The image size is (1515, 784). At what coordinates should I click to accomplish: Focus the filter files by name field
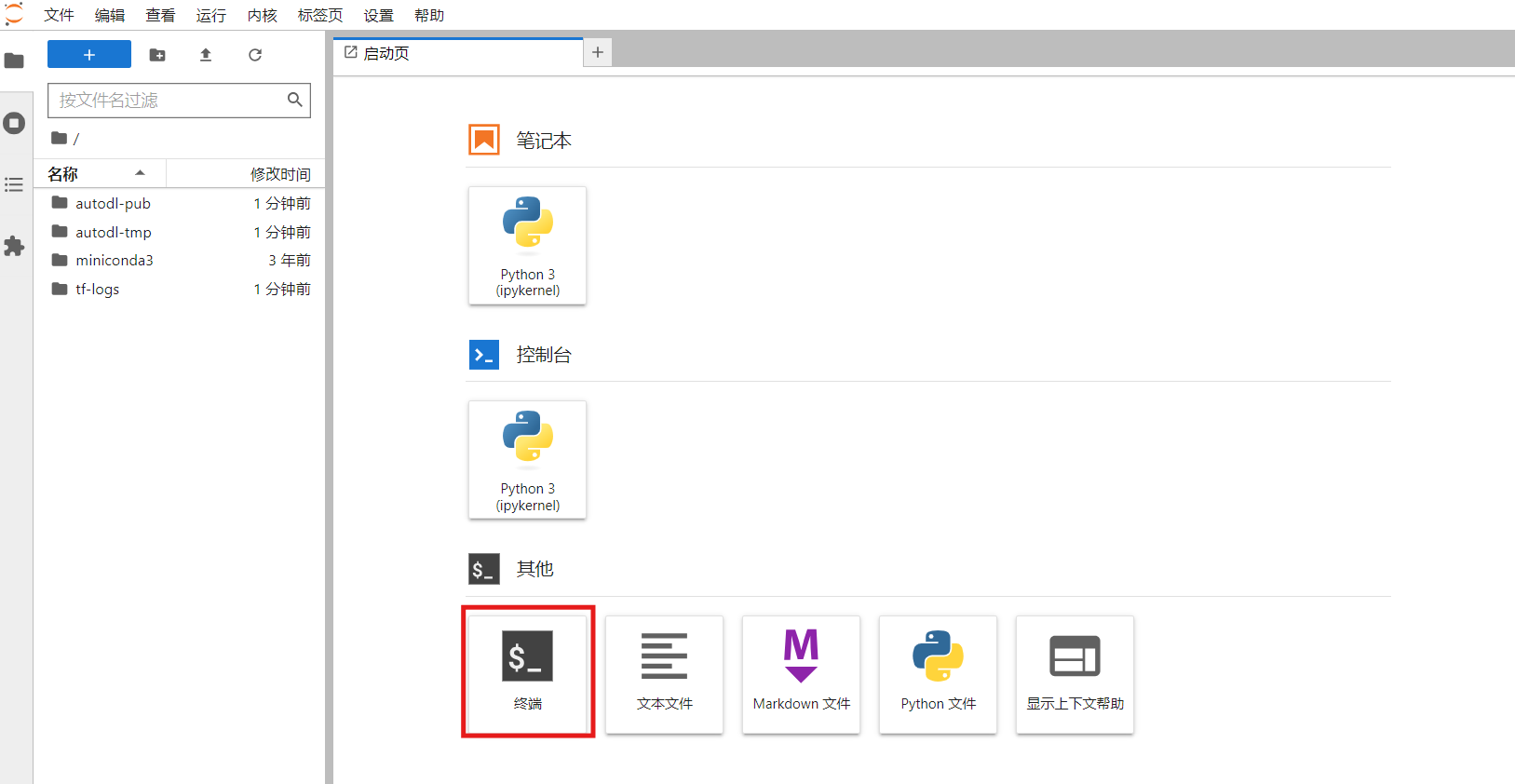coord(179,100)
